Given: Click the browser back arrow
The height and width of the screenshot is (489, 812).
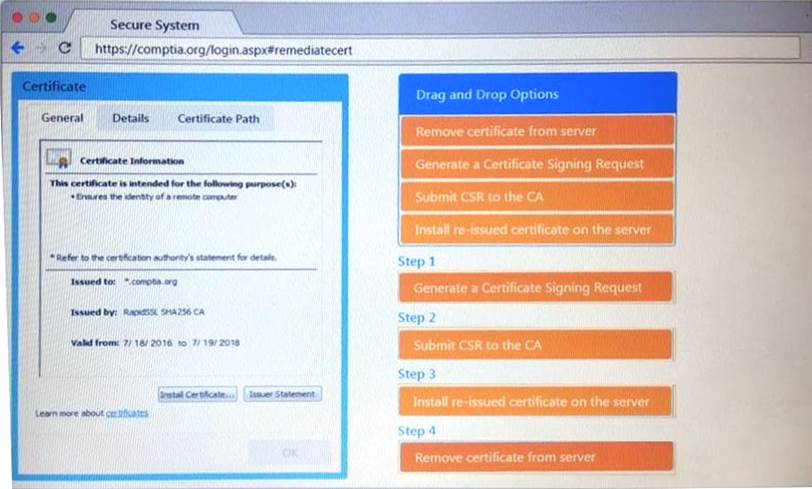Looking at the screenshot, I should click(17, 48).
